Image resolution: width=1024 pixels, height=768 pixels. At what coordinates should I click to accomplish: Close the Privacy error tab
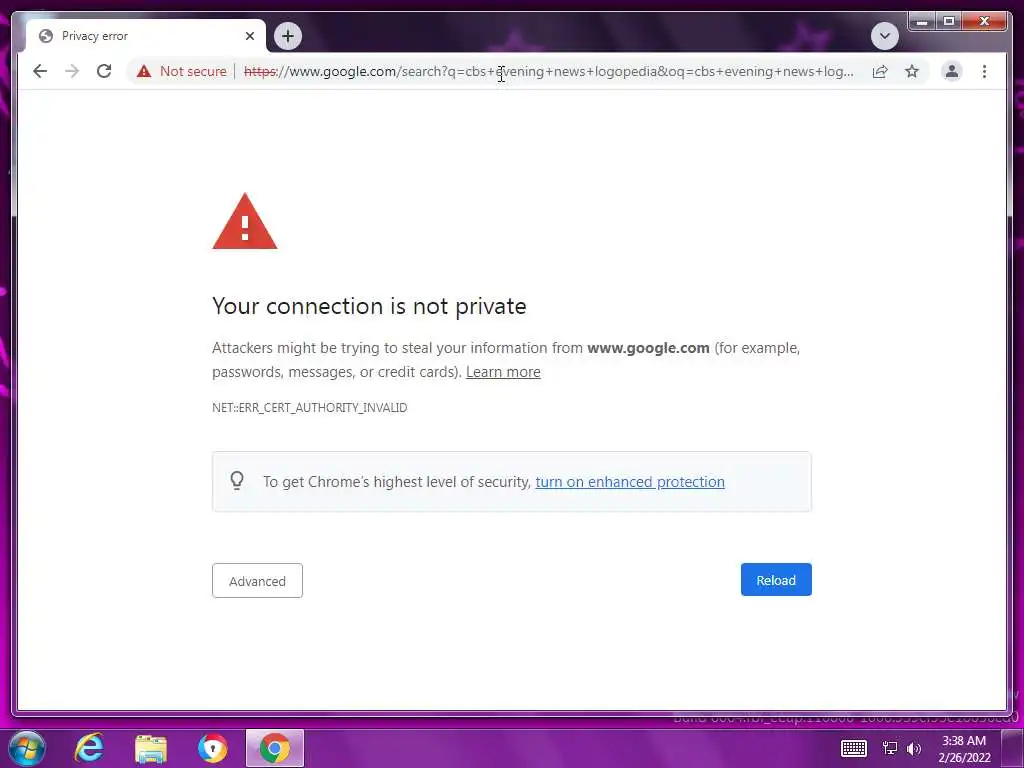point(249,36)
